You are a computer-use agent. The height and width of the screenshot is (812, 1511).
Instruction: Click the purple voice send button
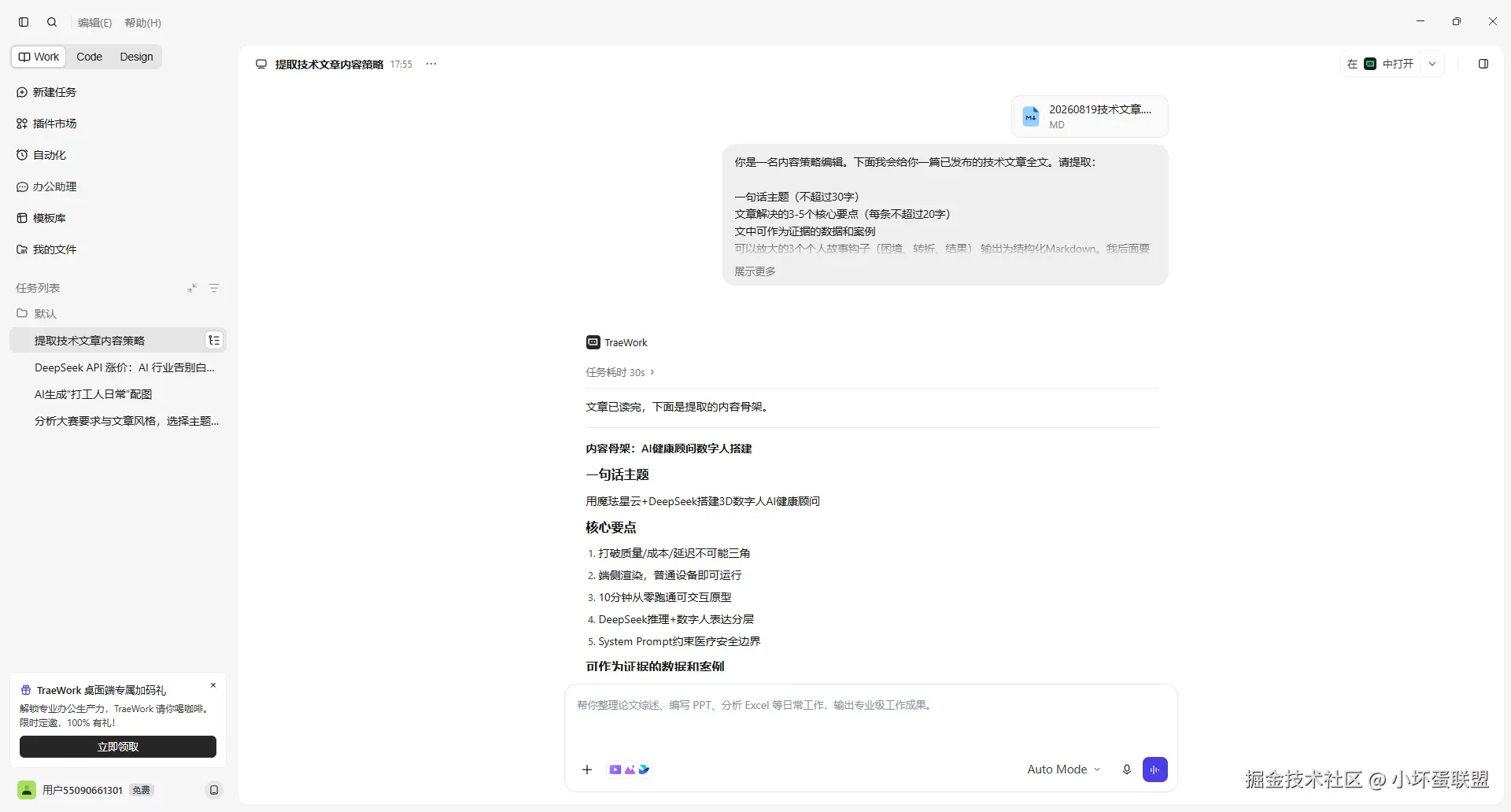1155,770
